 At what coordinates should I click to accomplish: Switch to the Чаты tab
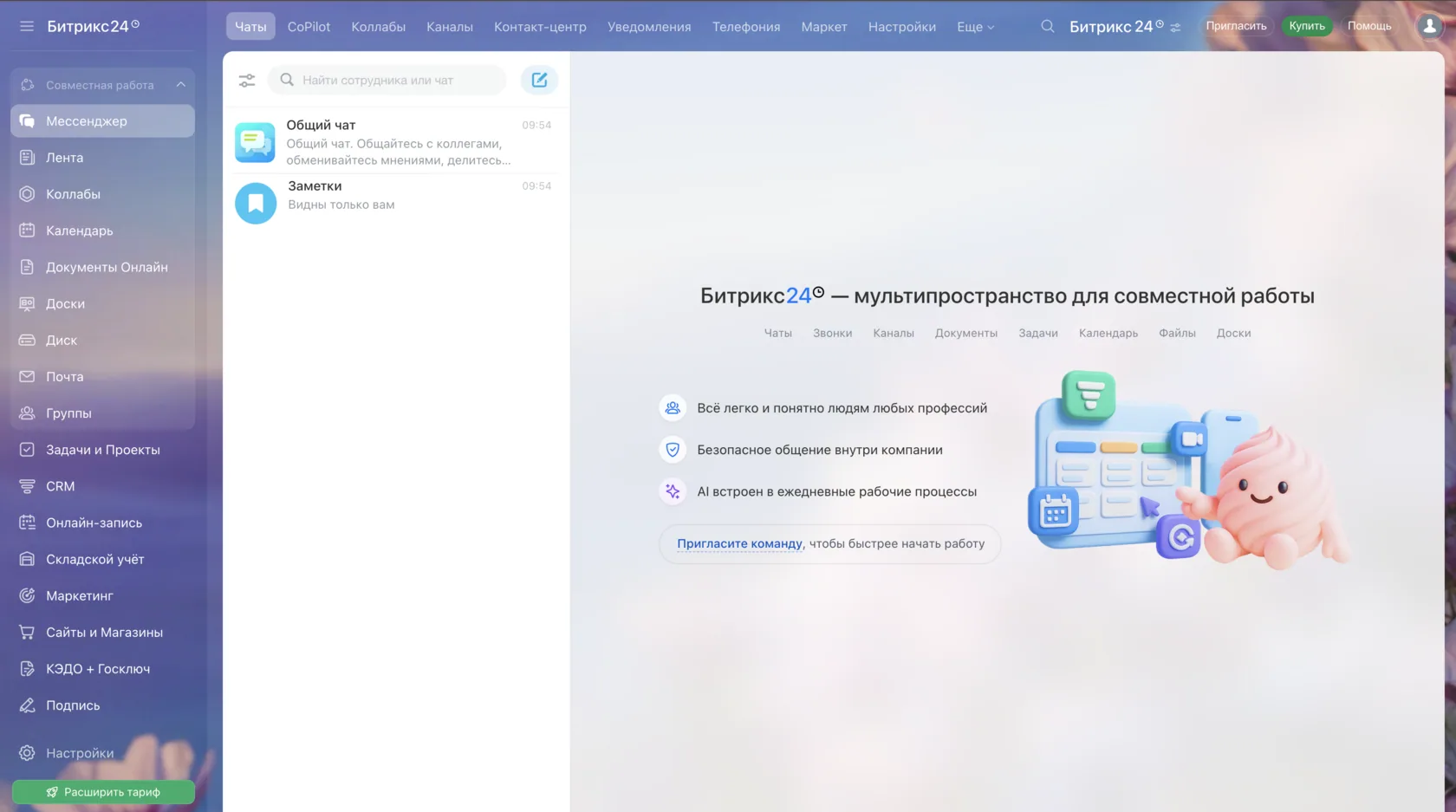pos(250,27)
